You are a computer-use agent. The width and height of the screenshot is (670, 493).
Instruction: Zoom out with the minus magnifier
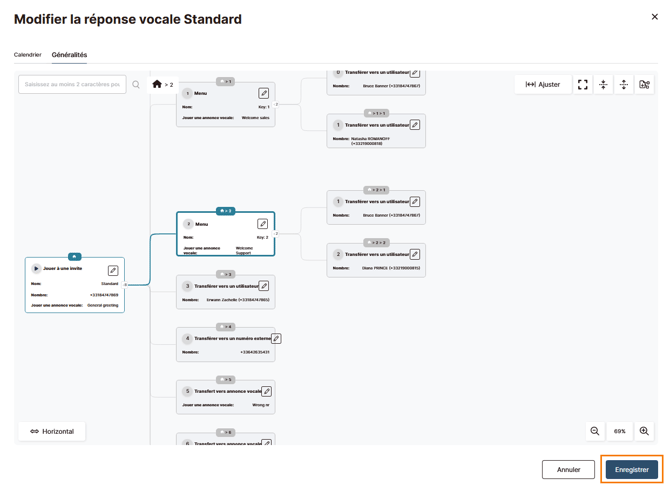594,431
